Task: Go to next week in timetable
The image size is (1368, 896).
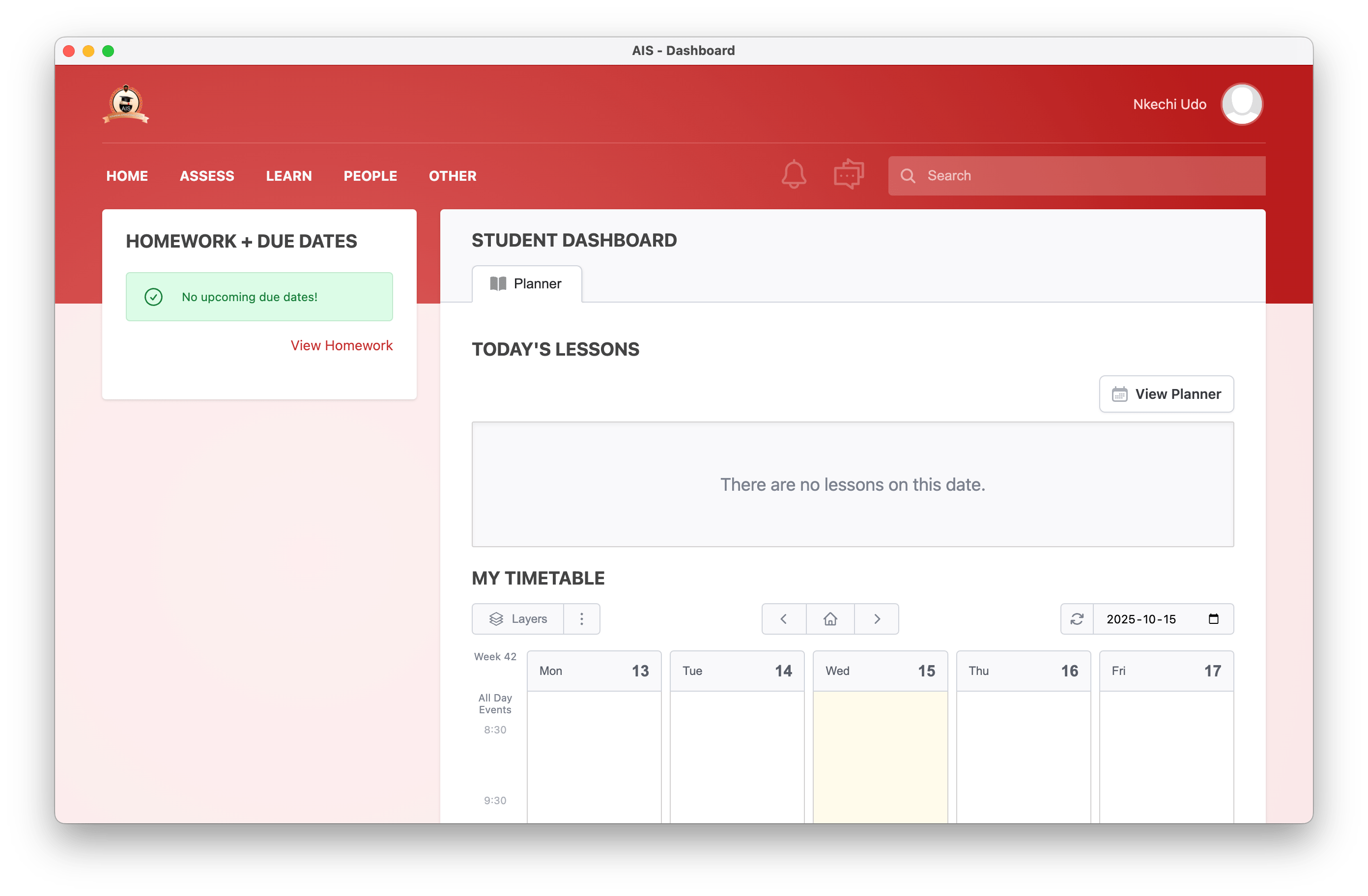Action: [x=877, y=619]
